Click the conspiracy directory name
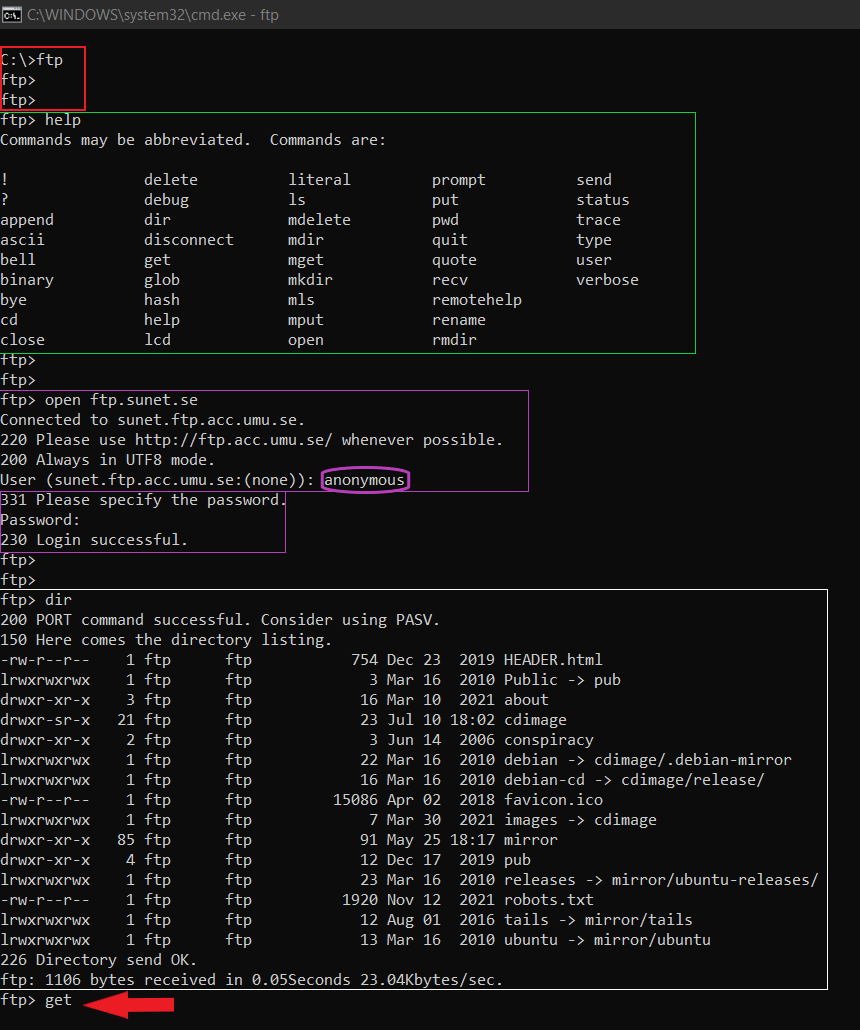Screen dimensions: 860x1030 [549, 740]
